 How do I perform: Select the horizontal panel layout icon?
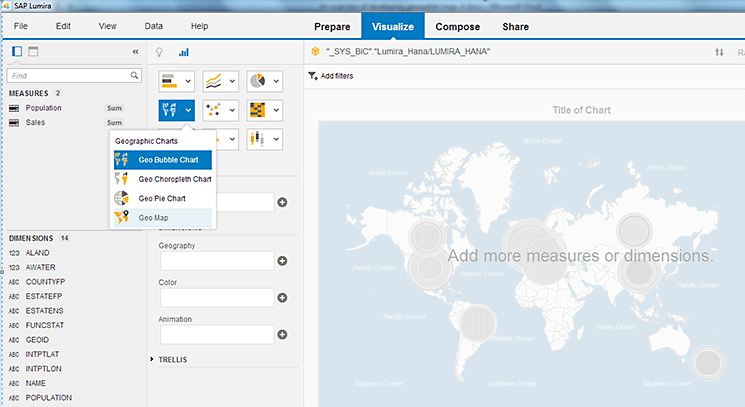point(33,51)
